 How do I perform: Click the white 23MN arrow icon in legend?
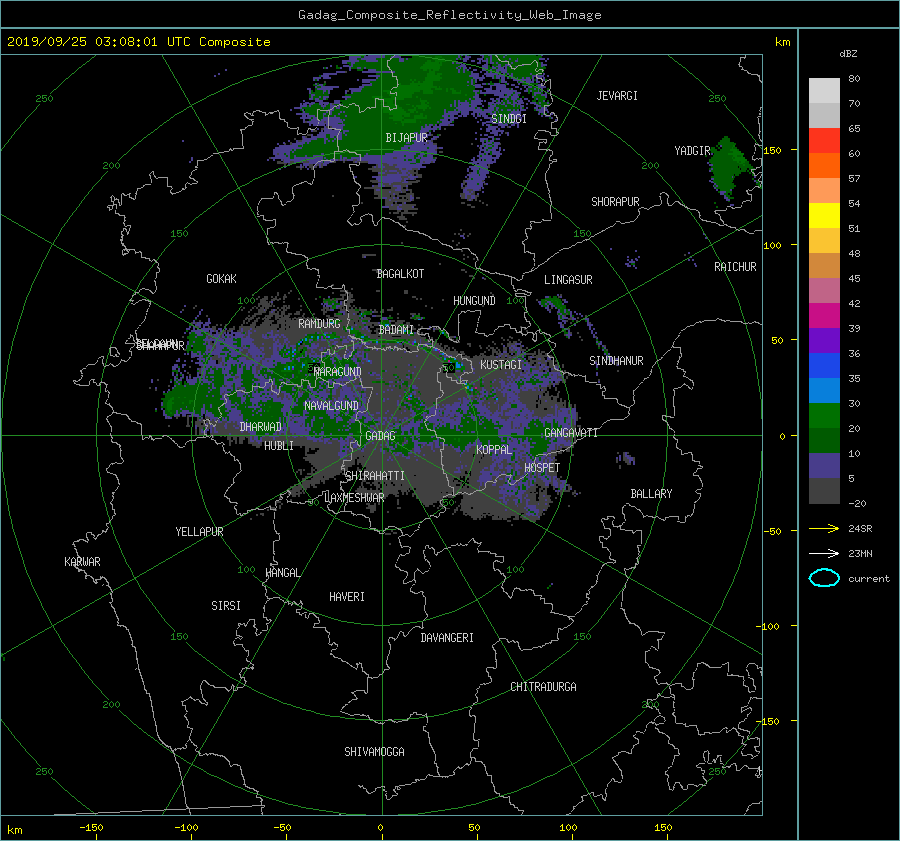824,553
